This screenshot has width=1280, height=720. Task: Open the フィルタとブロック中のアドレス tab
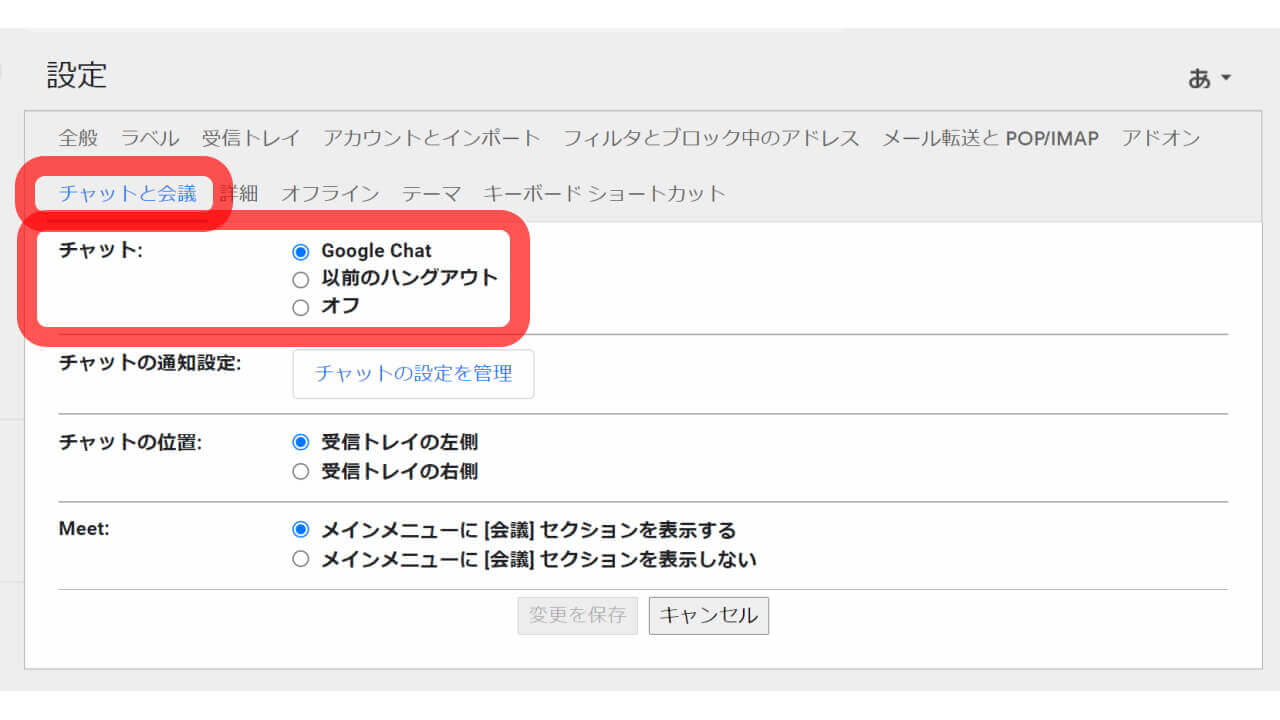(x=715, y=138)
